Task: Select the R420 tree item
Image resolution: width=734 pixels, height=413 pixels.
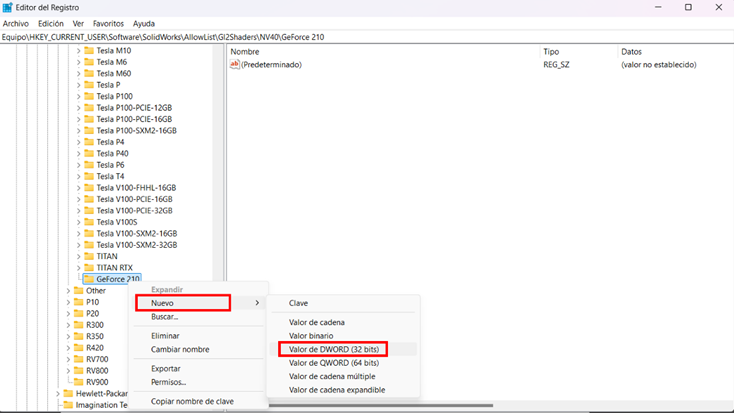Action: tap(95, 348)
